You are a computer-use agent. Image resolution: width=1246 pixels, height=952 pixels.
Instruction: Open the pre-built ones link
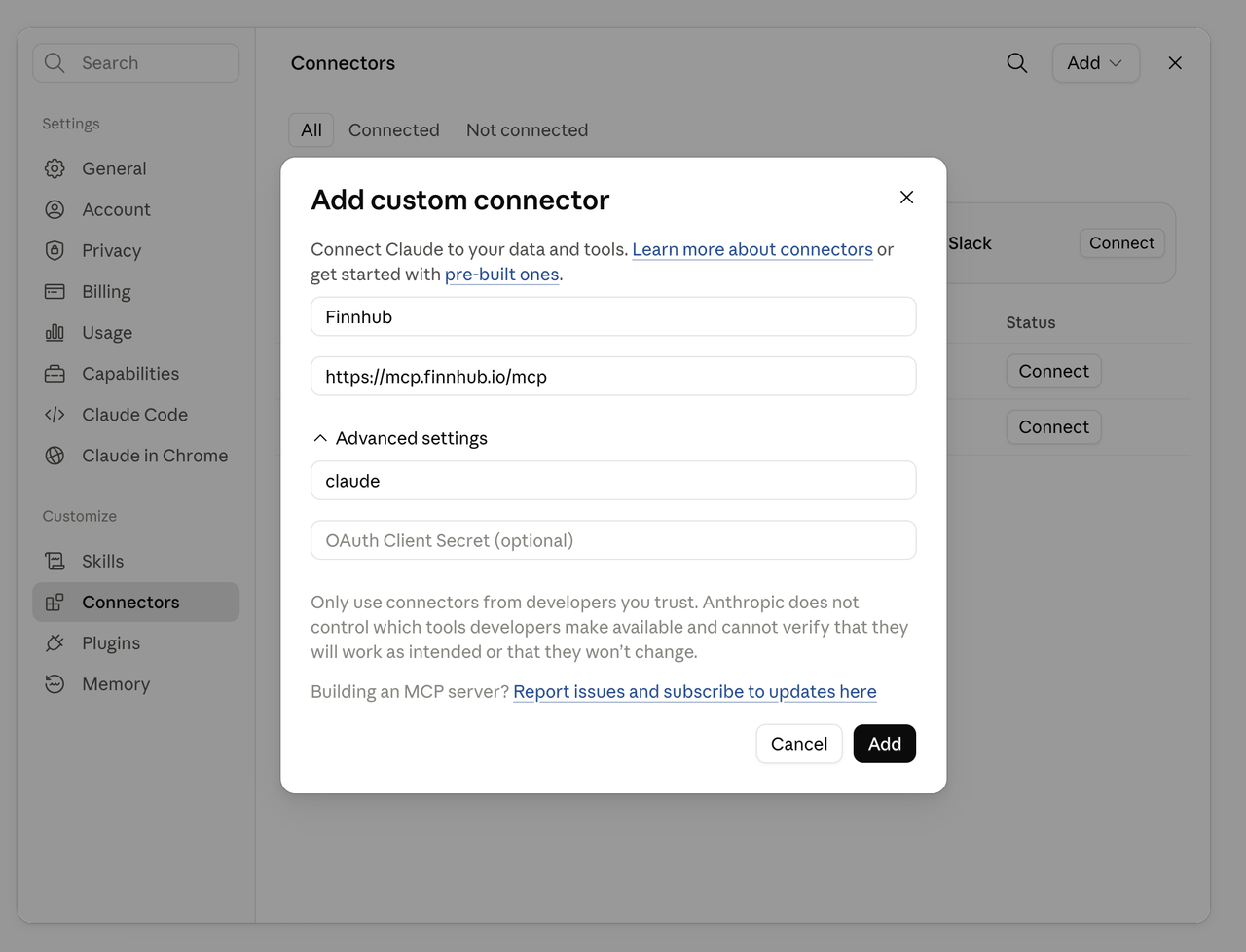click(501, 275)
